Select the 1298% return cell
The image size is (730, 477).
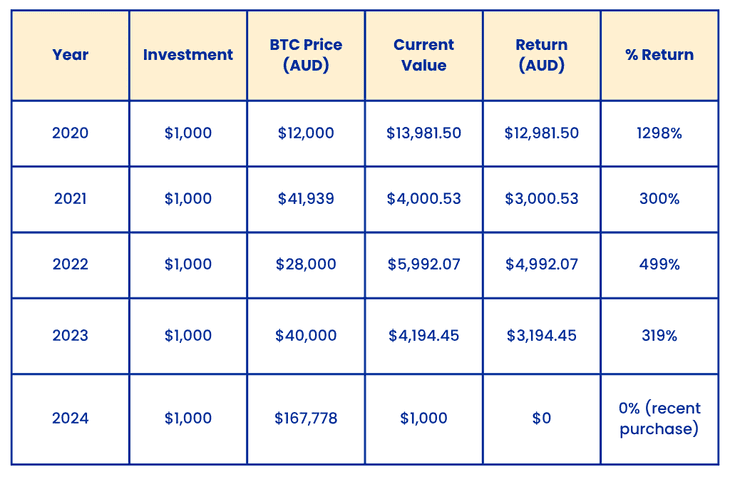tap(659, 133)
